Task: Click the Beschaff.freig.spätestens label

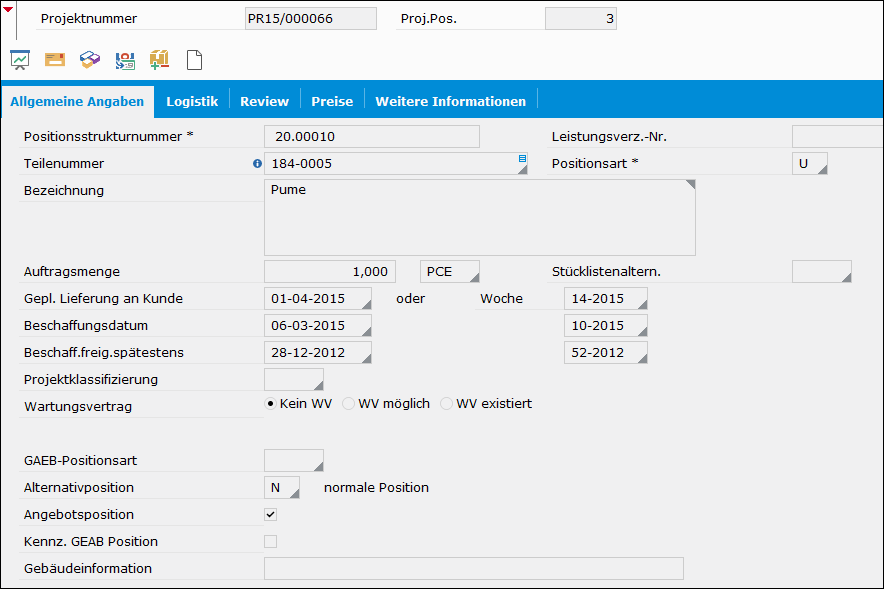Action: coord(104,352)
